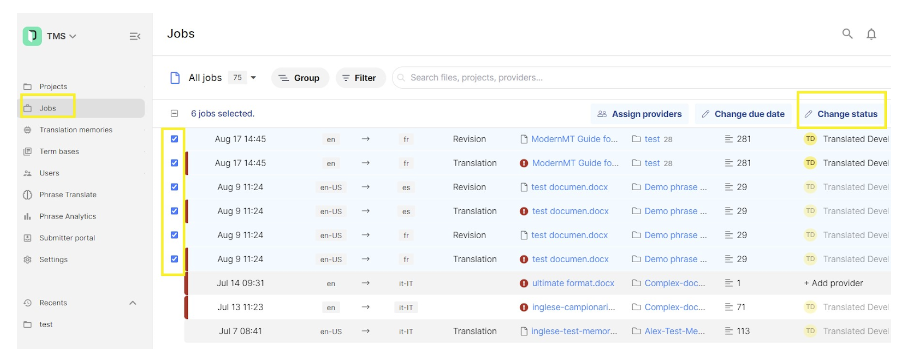Click the red error icon beside inglese-campionari

click(524, 307)
